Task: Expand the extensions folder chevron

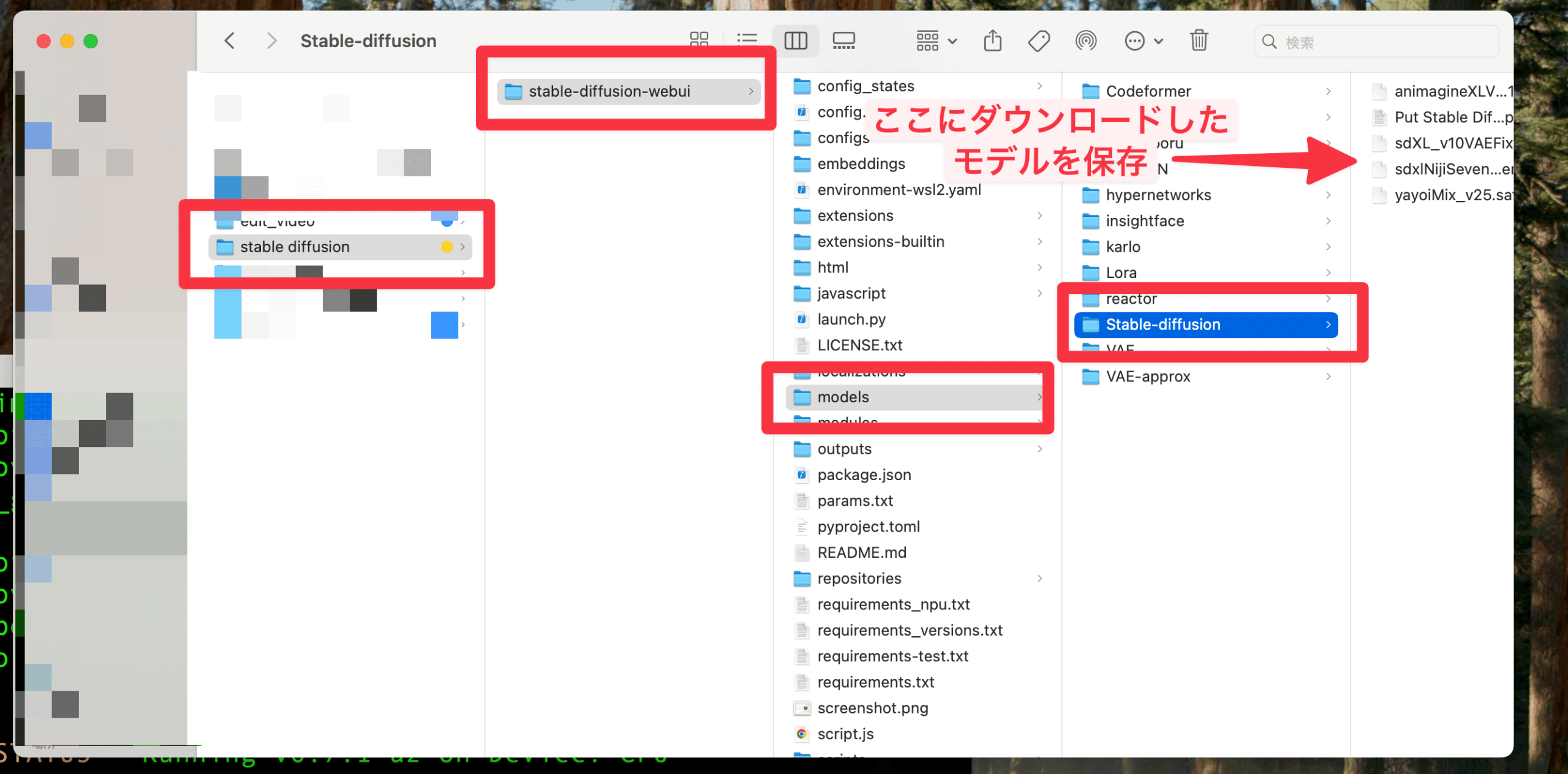Action: point(1040,216)
